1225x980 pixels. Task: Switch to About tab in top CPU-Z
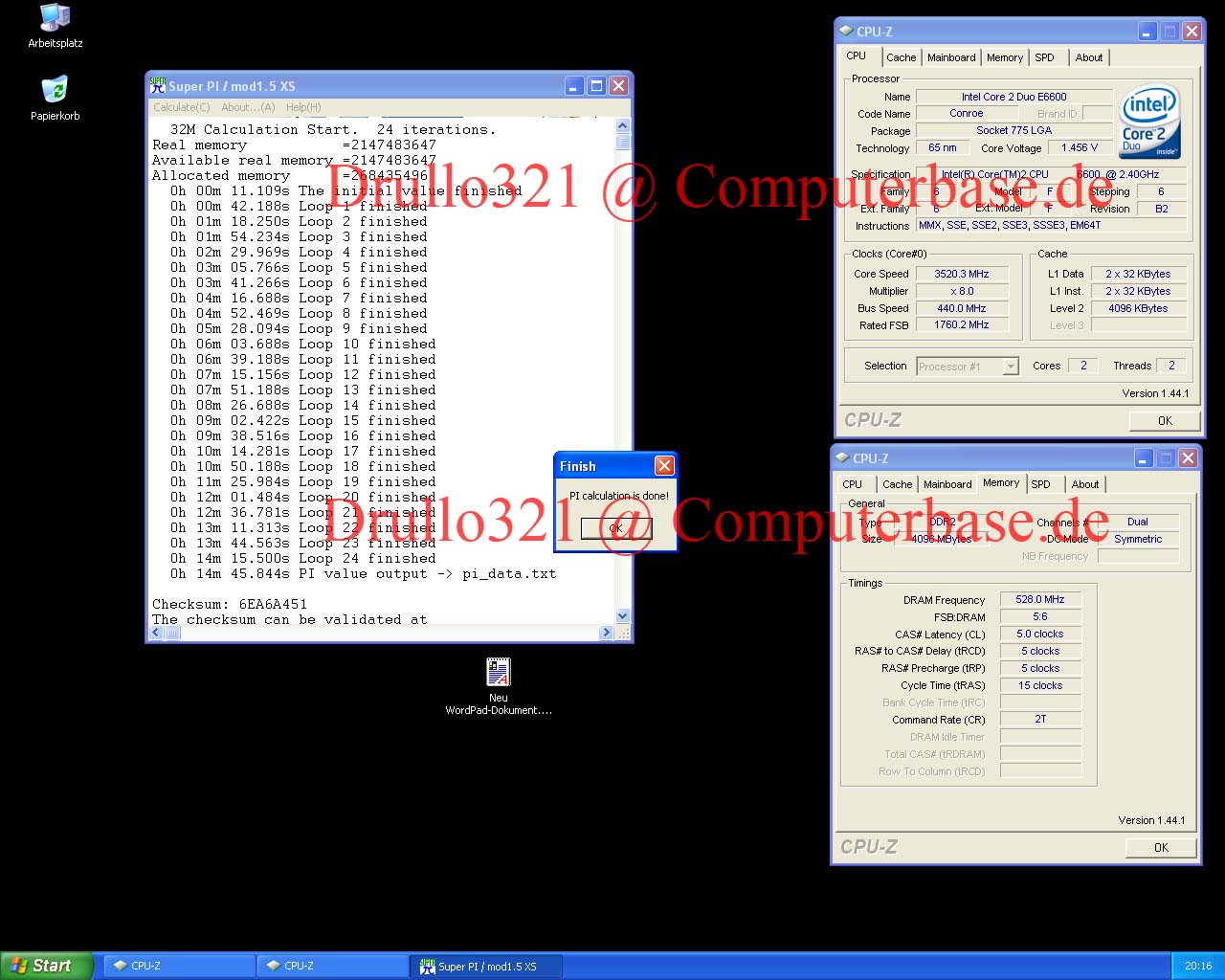coord(1089,57)
